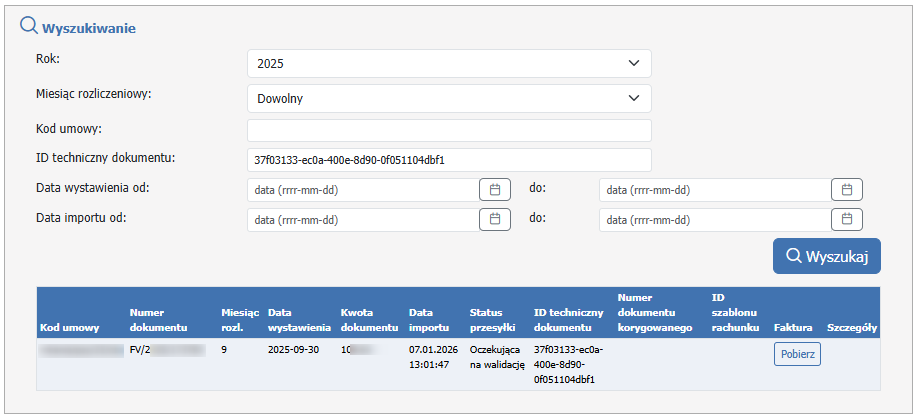Click the ID techniczny dokumentu input field
Screen dimensions: 918x419
tap(449, 160)
